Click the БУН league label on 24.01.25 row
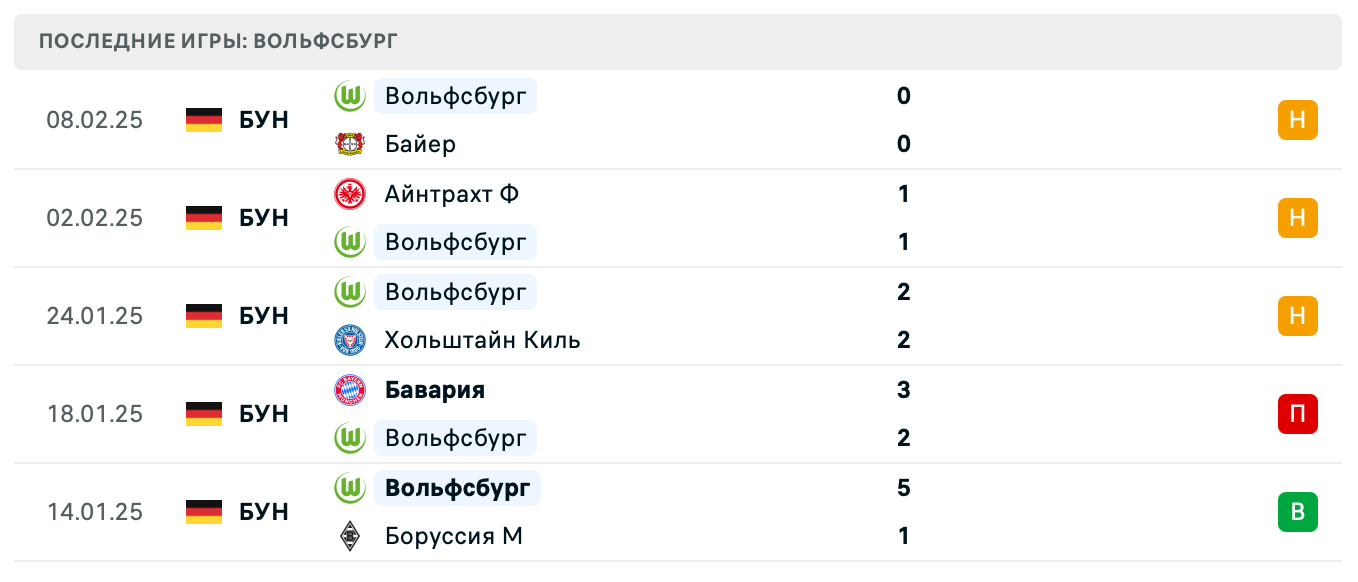 263,316
